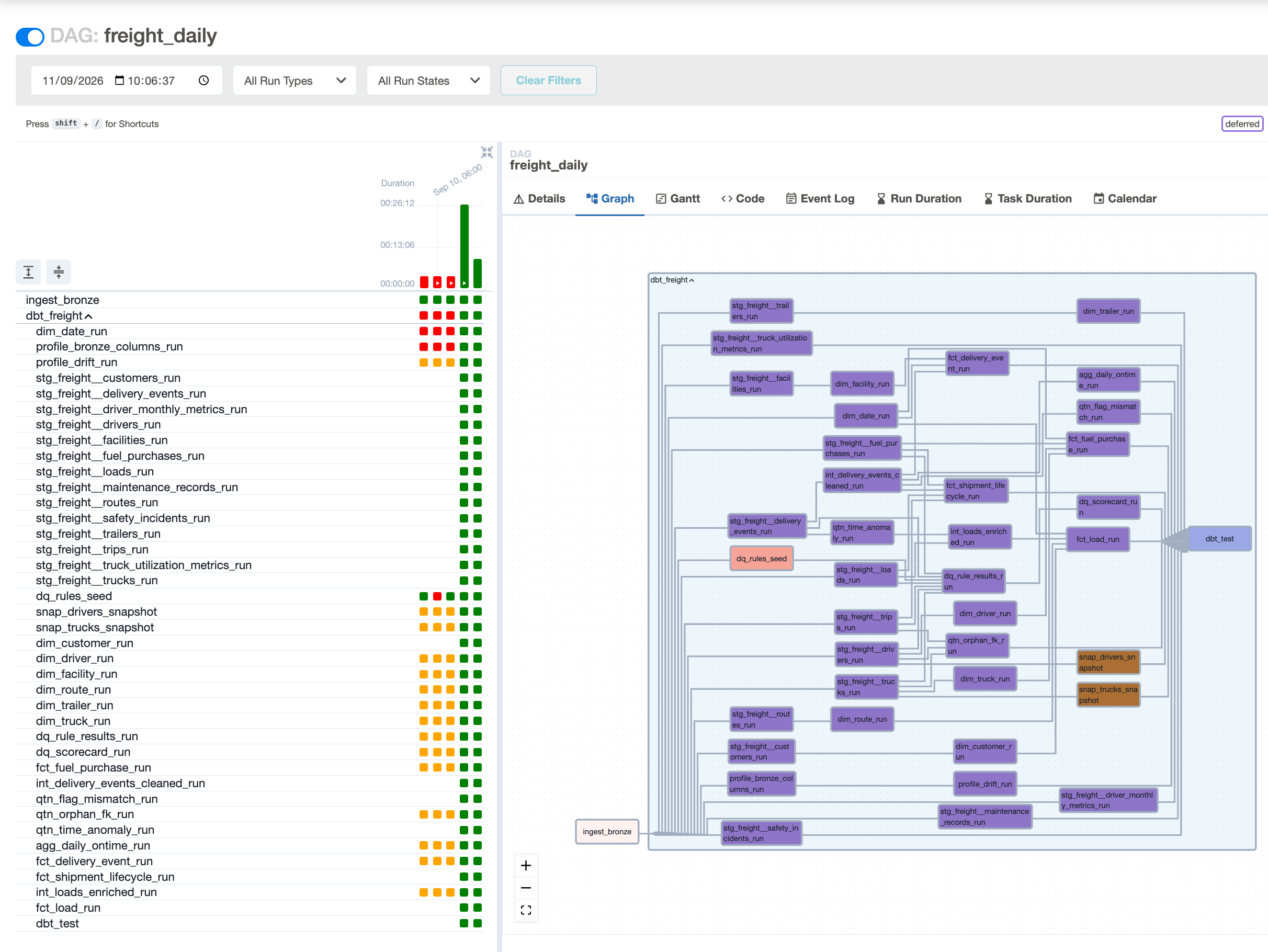This screenshot has width=1268, height=952.
Task: Select the first red run bar
Action: (424, 282)
